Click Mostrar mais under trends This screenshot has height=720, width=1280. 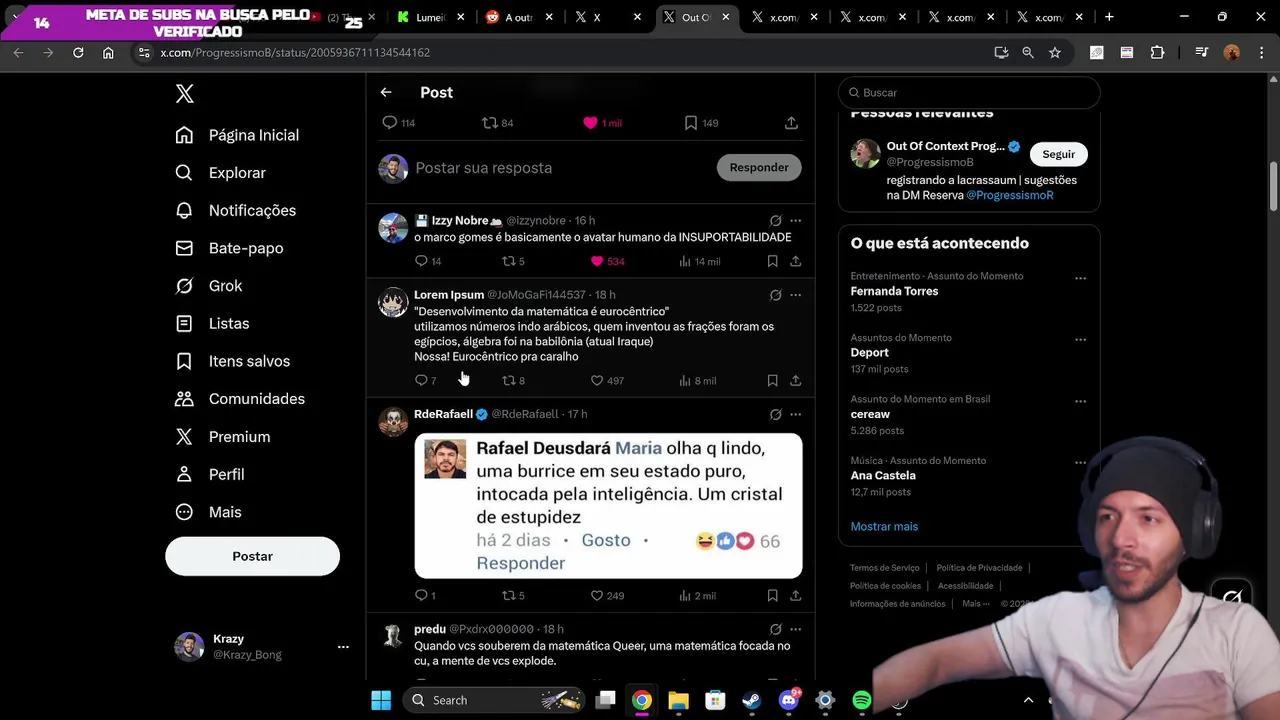tap(884, 526)
